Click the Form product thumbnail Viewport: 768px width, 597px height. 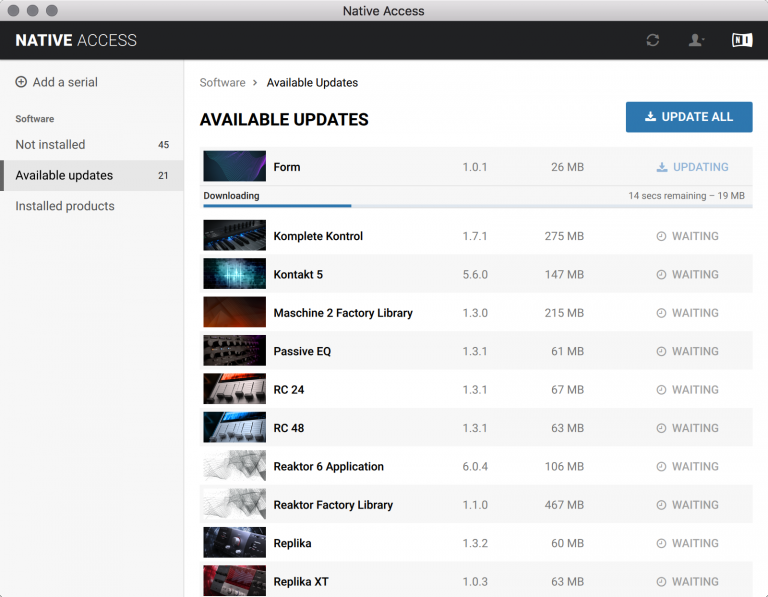coord(234,167)
